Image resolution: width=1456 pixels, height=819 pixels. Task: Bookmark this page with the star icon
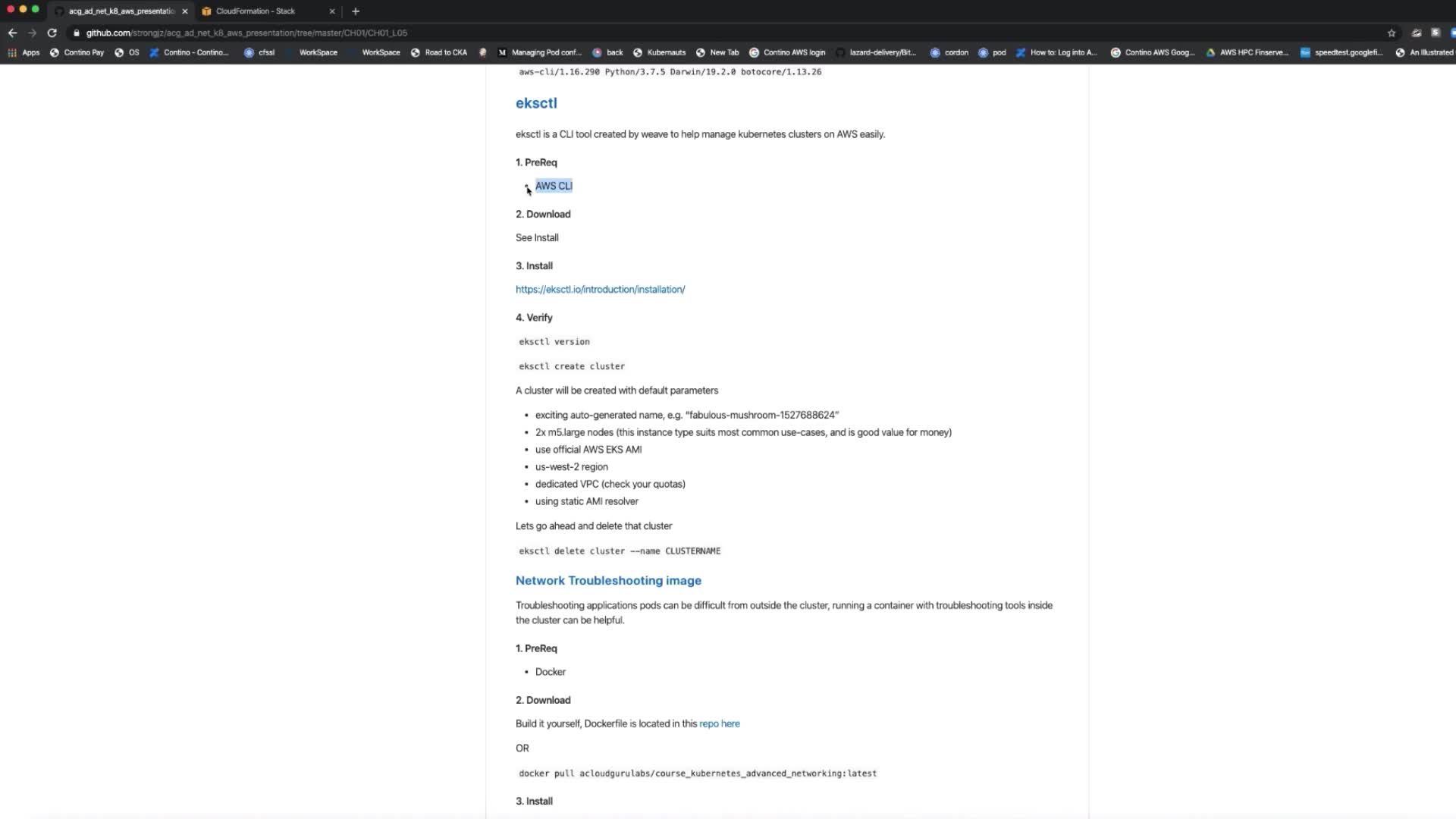[x=1391, y=33]
